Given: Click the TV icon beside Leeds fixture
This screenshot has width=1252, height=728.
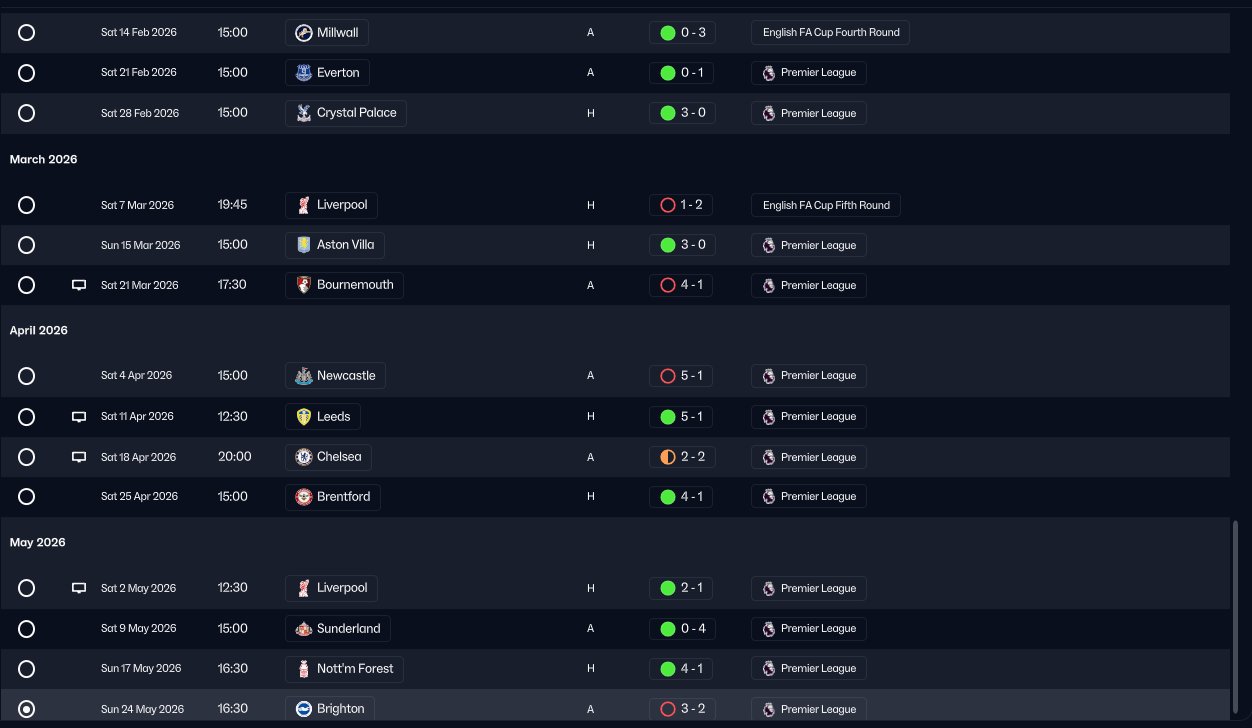Looking at the screenshot, I should click(79, 417).
